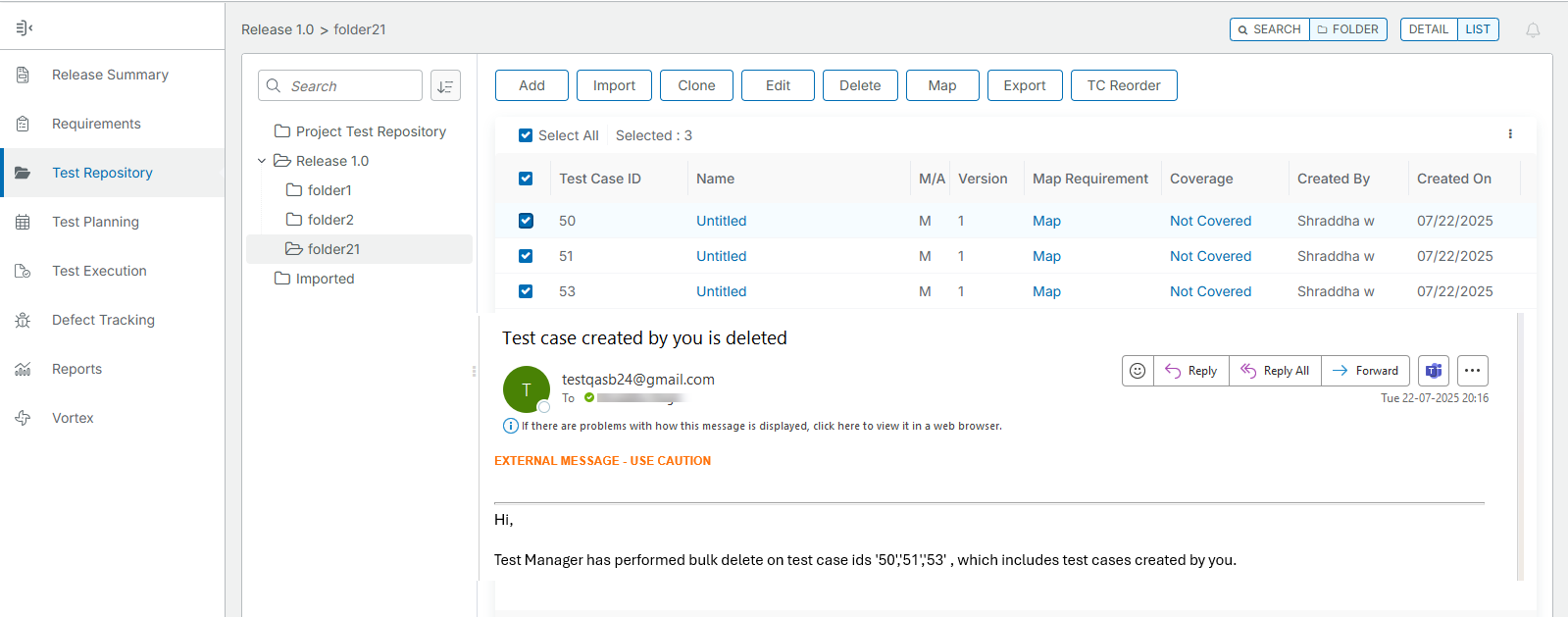The height and width of the screenshot is (617, 1568).
Task: Share the email to Teams icon
Action: click(1434, 371)
